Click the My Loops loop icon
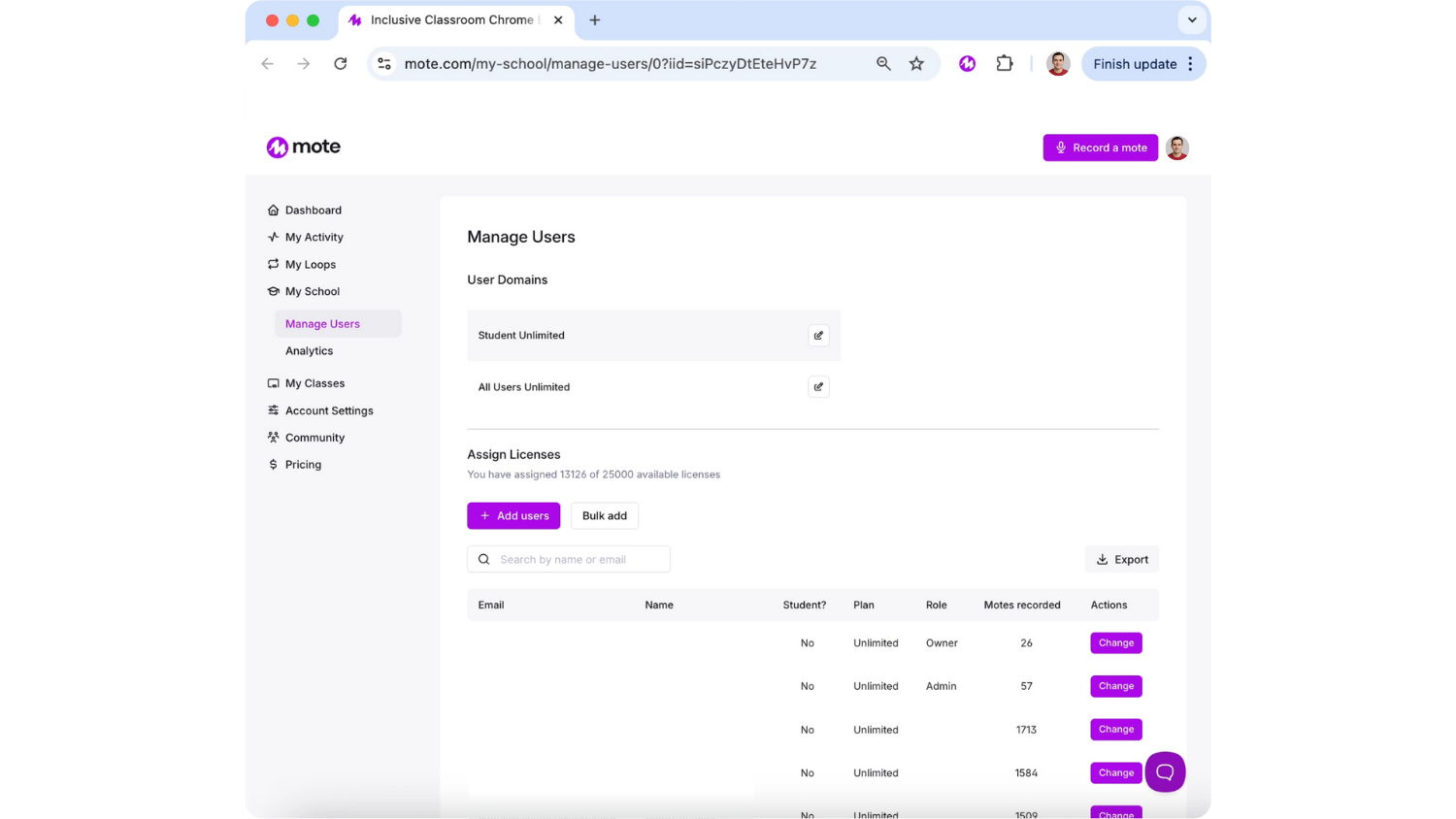Viewport: 1456px width, 819px height. [x=273, y=264]
